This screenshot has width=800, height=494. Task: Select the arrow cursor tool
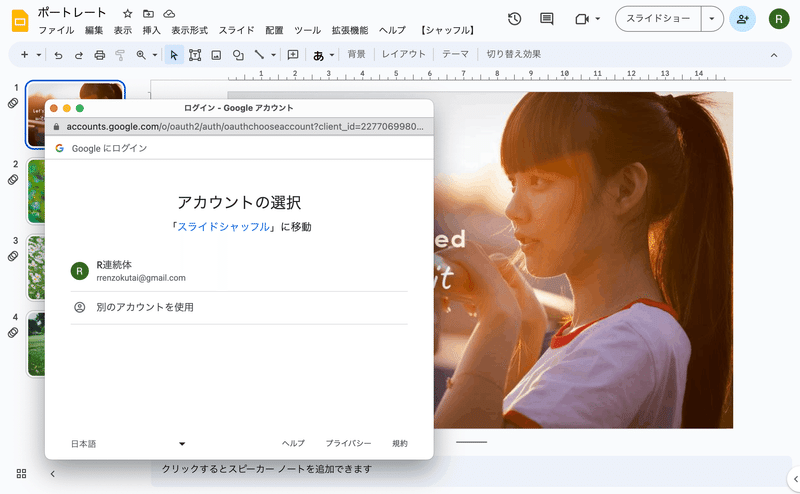[174, 55]
